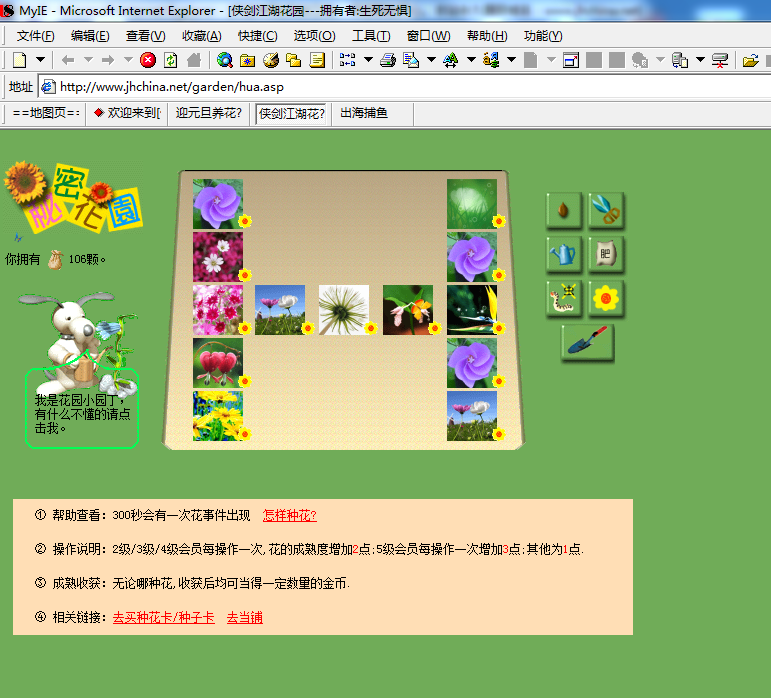
Task: Click the 怎样种花? help link
Action: tap(290, 515)
